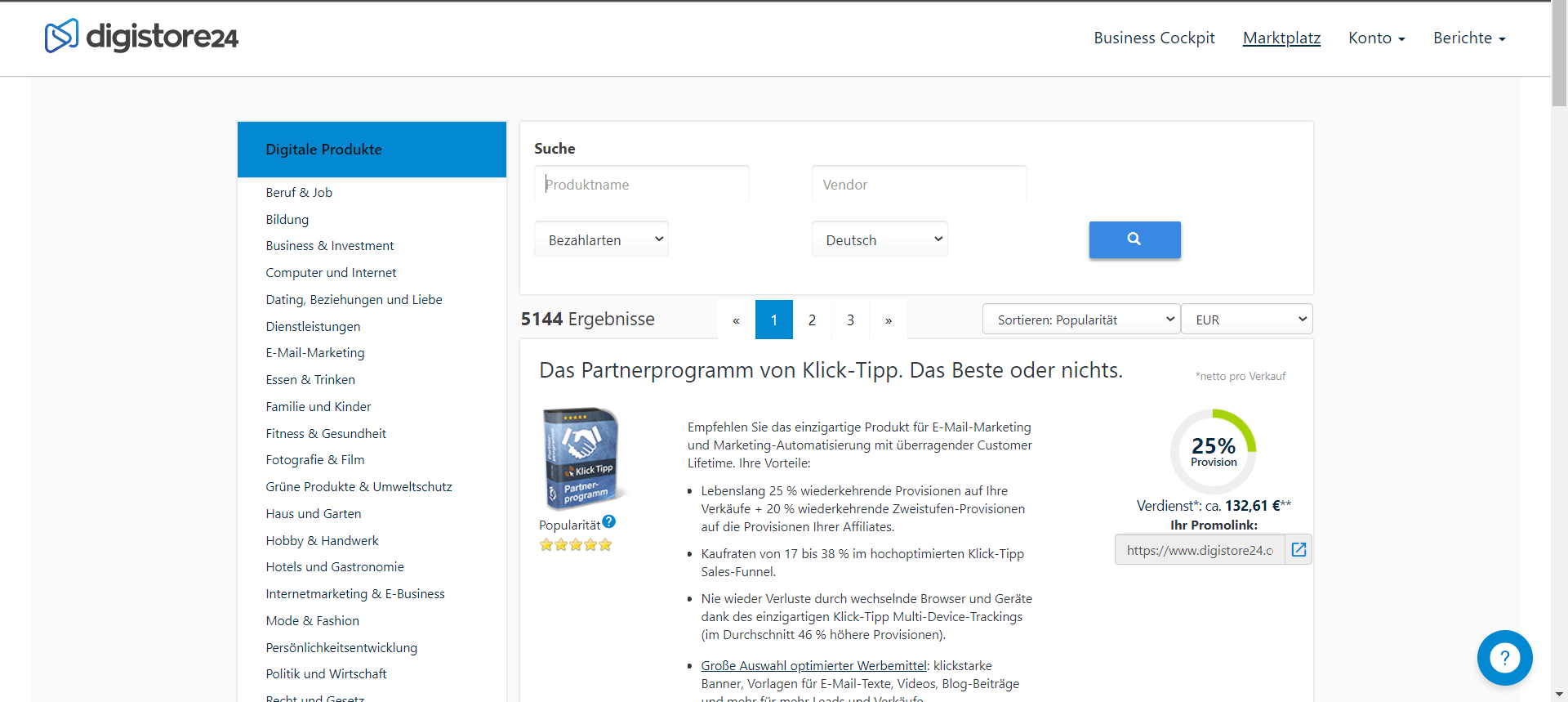Select the Digitale Produkte header

[372, 150]
